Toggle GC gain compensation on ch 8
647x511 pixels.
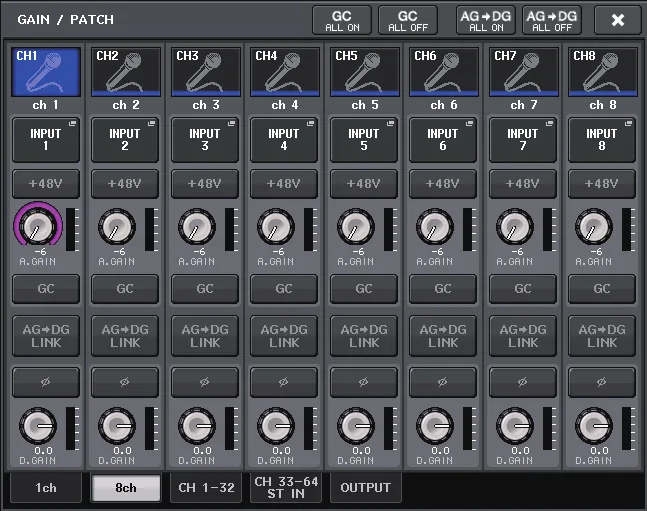point(602,289)
